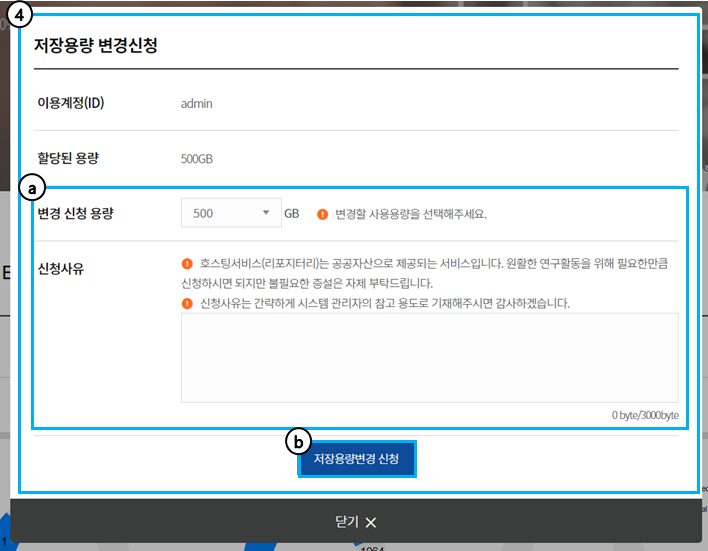Click the X icon in the 닫기 bar

click(371, 522)
